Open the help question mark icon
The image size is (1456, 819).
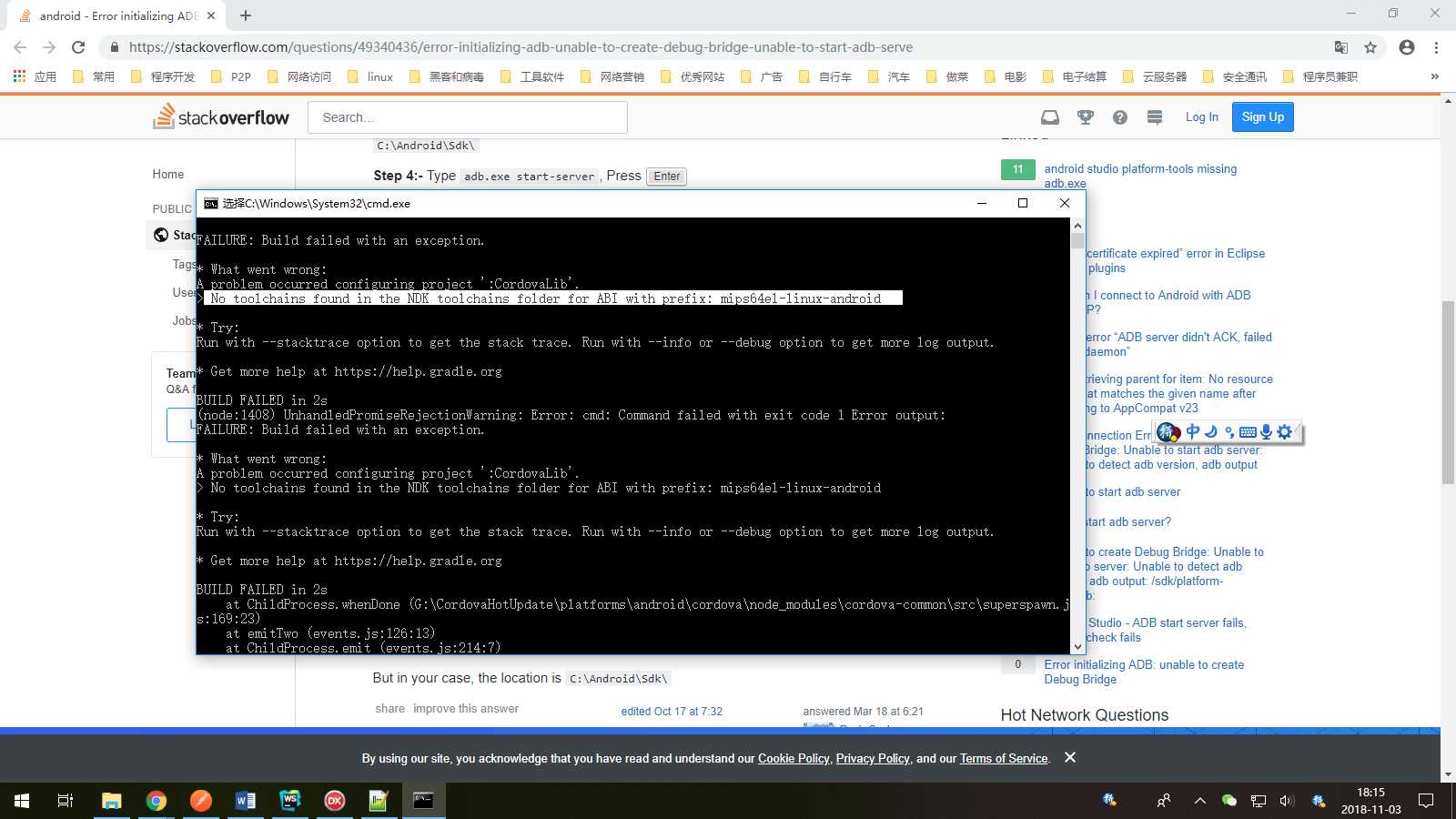[1120, 117]
